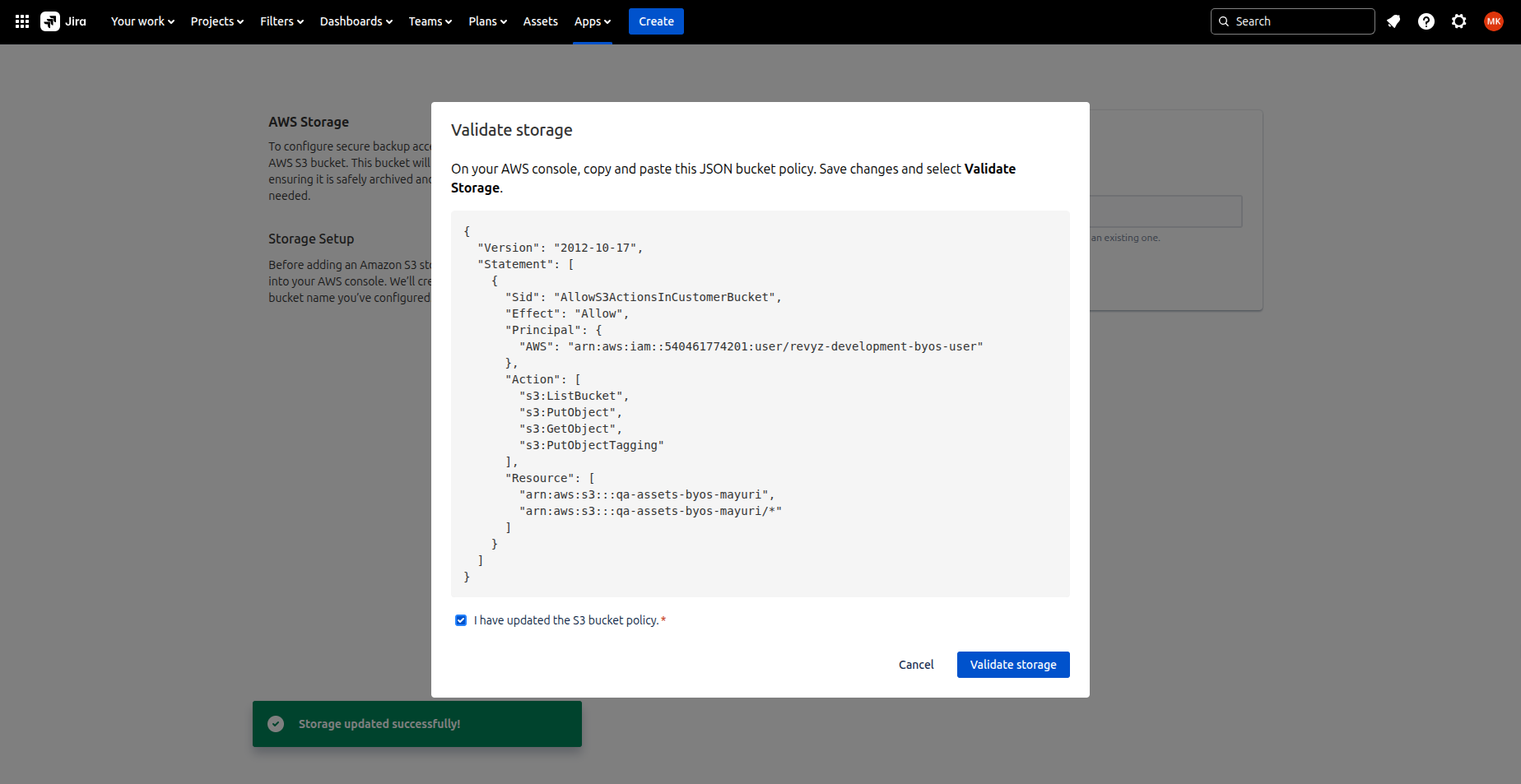This screenshot has width=1521, height=784.
Task: Expand the Projects dropdown
Action: [x=217, y=21]
